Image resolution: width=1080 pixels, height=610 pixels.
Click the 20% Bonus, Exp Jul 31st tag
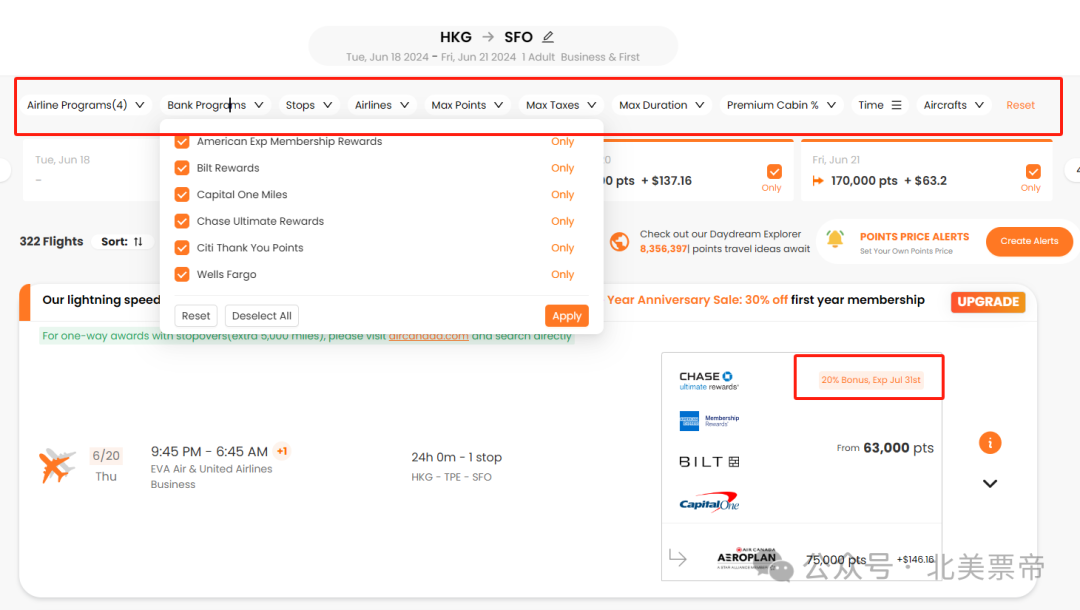pos(871,380)
